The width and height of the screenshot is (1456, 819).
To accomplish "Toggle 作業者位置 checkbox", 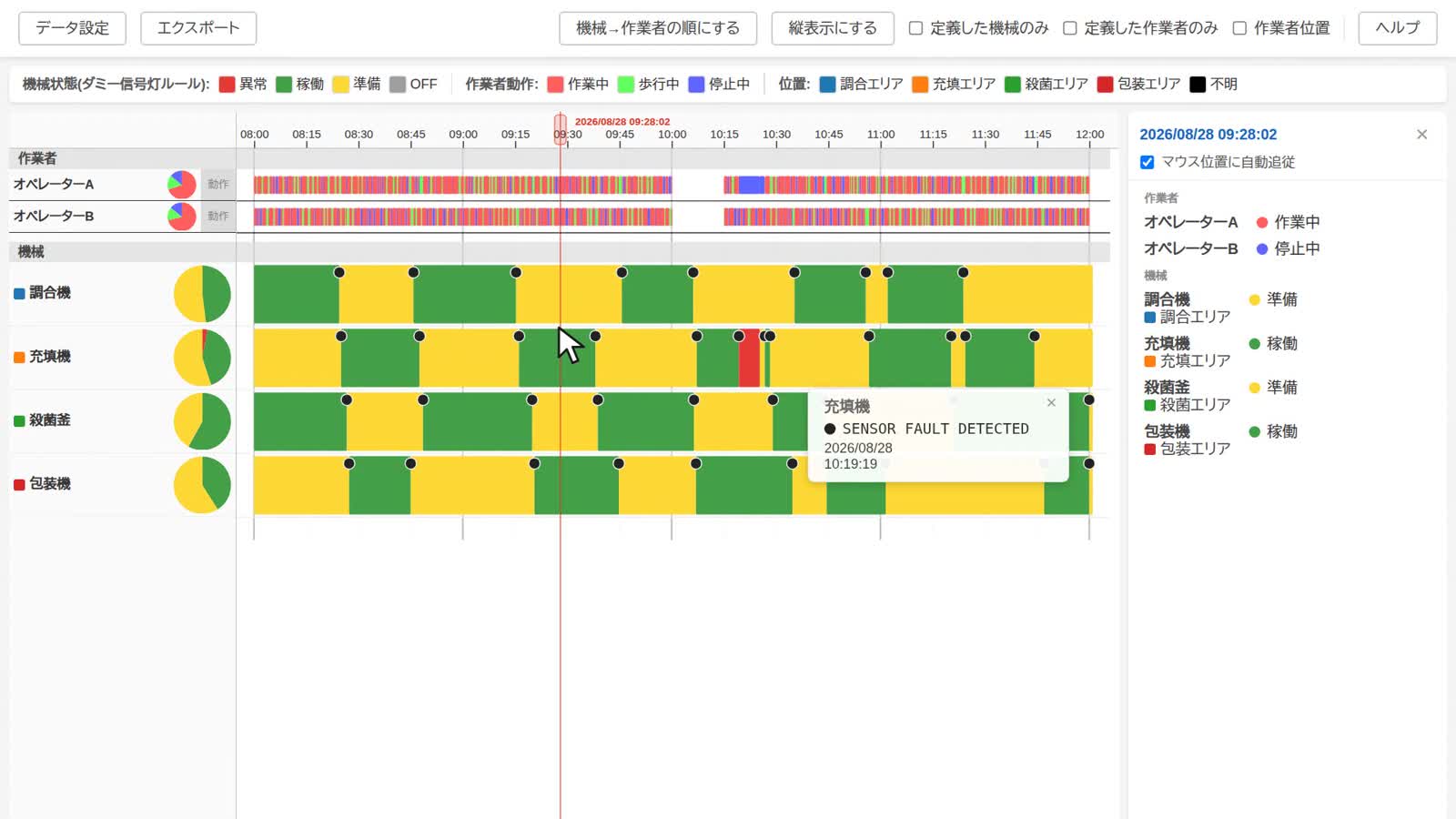I will (1239, 28).
